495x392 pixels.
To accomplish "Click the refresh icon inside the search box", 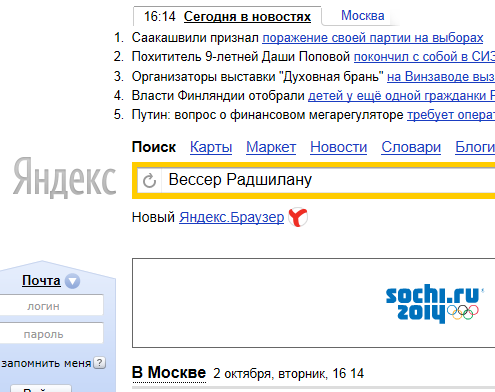I will point(149,180).
